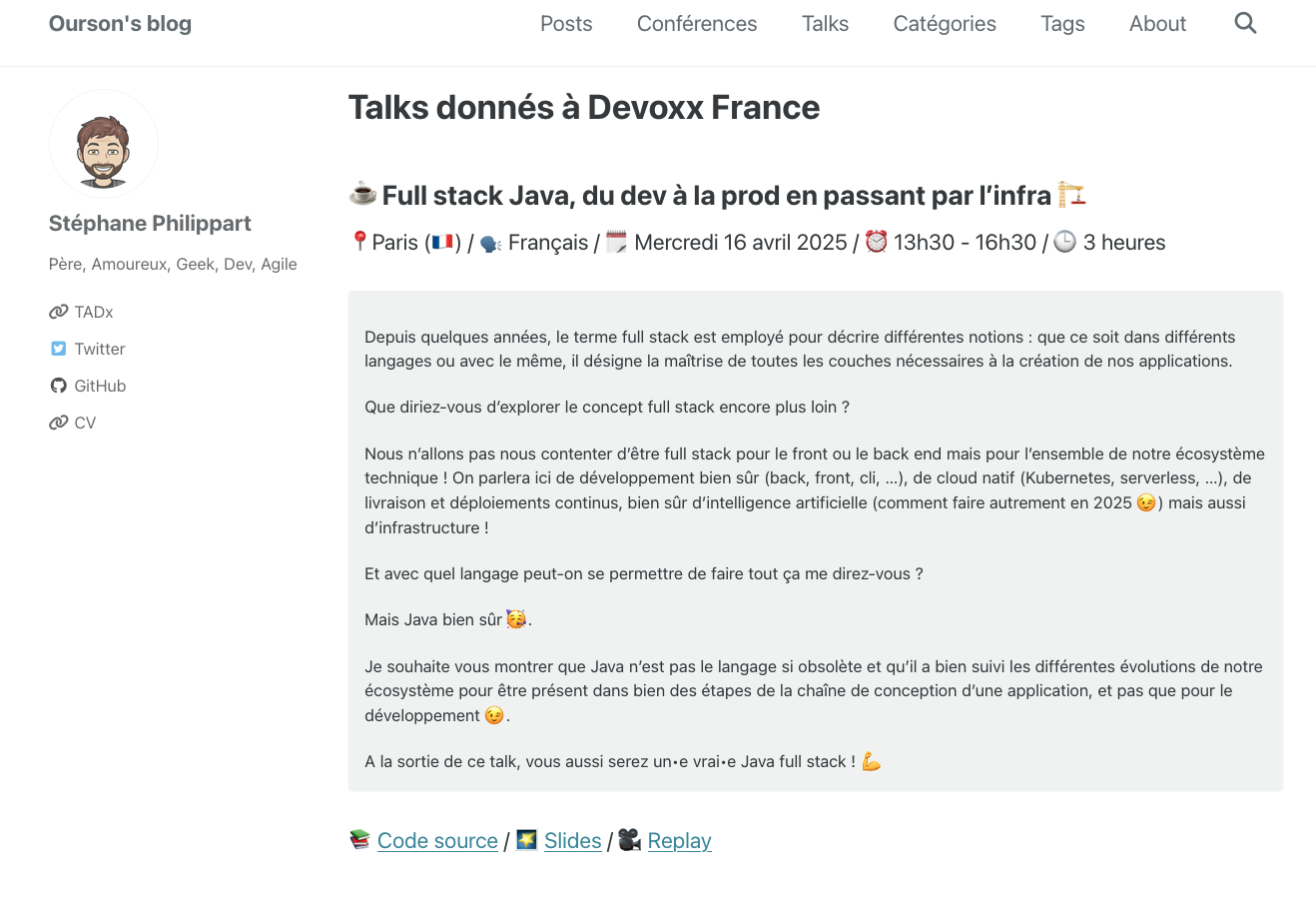Click the TADx chain link icon
Viewport: 1316px width, 897px height.
coord(59,312)
